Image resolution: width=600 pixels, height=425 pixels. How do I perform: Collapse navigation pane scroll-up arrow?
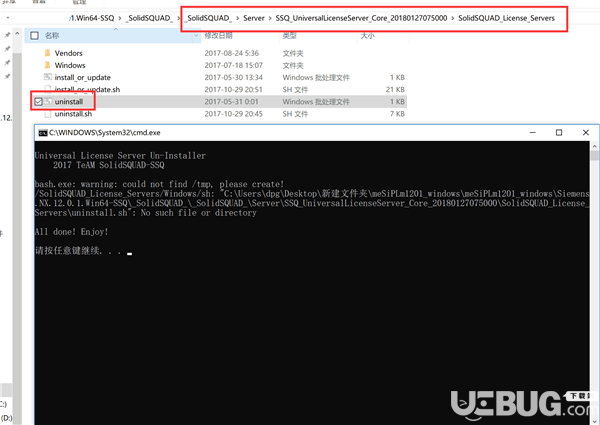point(17,34)
